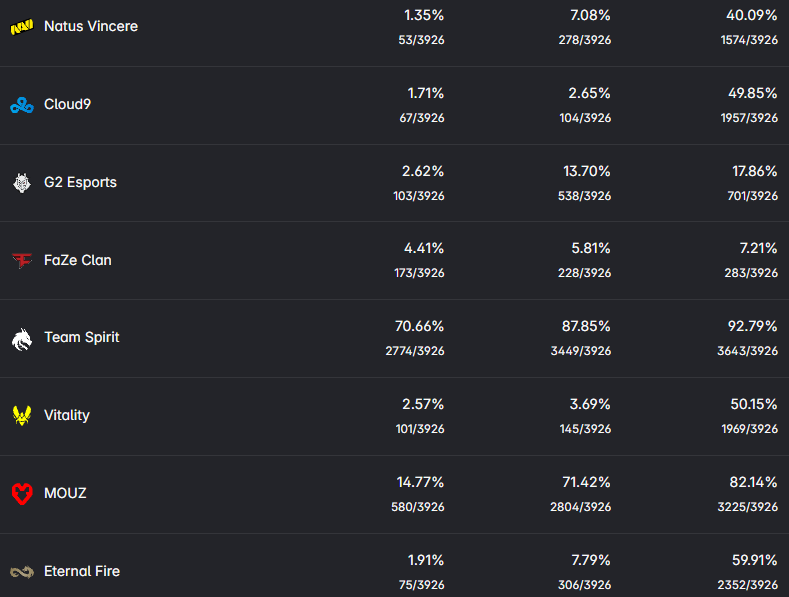Click the Team Spirit dragon logo

(21, 338)
